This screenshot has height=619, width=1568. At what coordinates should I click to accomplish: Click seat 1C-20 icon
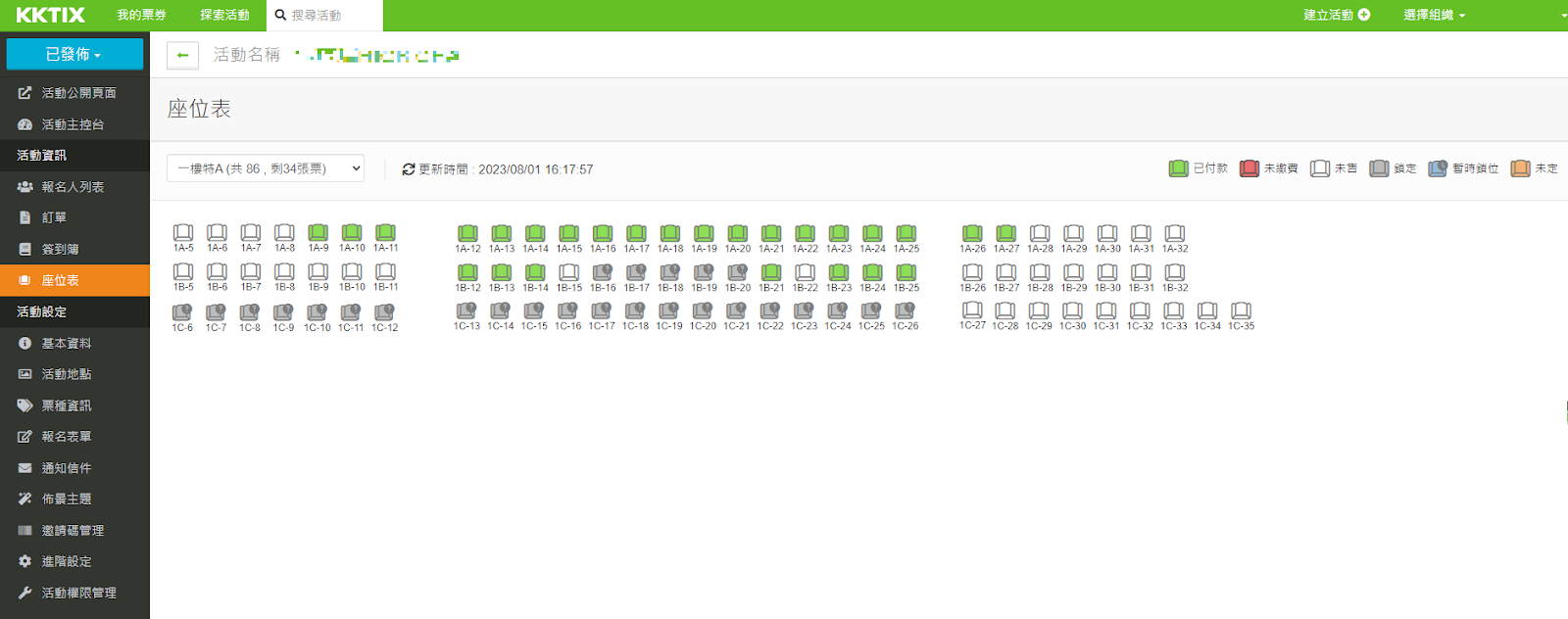click(x=703, y=310)
